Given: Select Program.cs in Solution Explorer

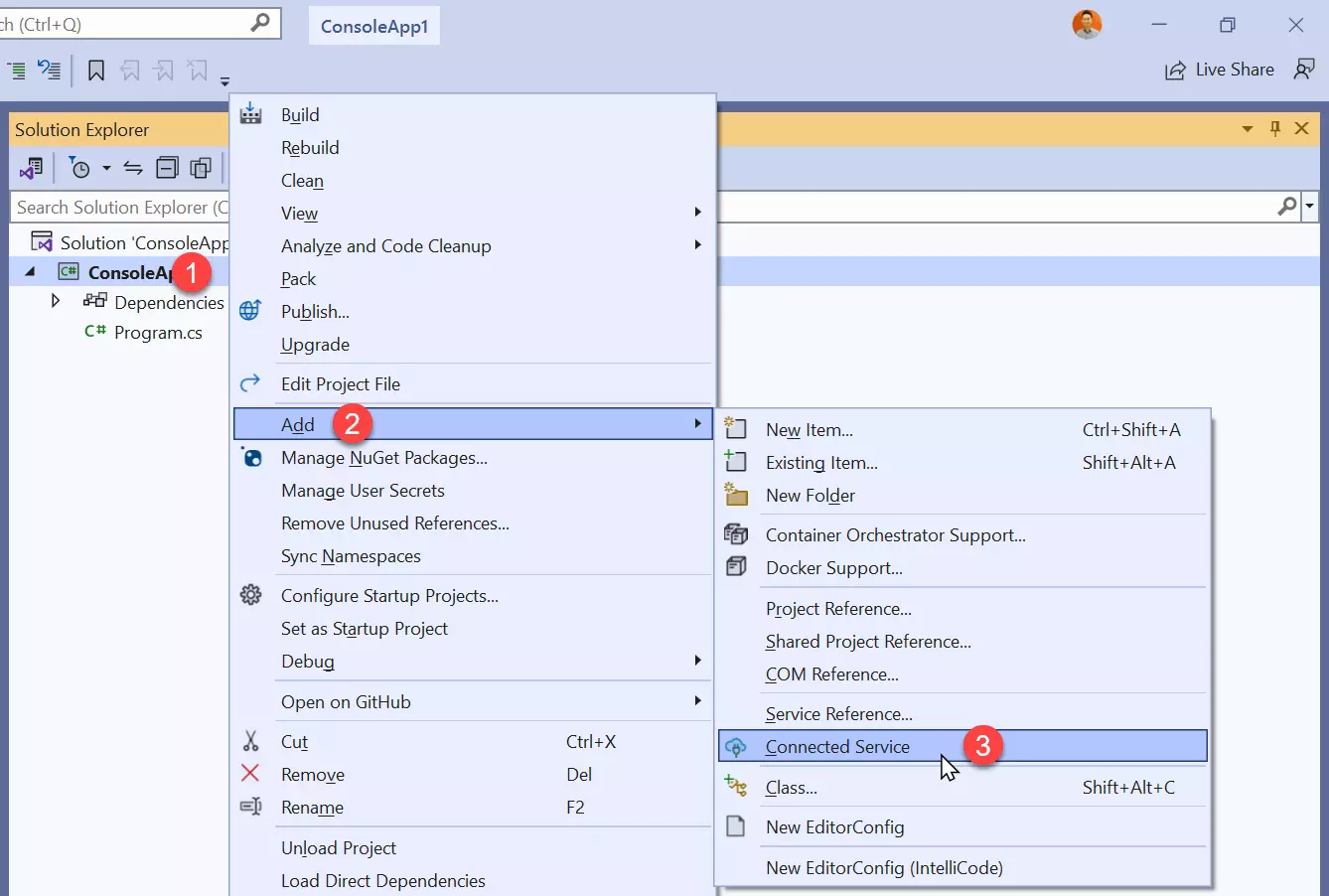Looking at the screenshot, I should 158,332.
